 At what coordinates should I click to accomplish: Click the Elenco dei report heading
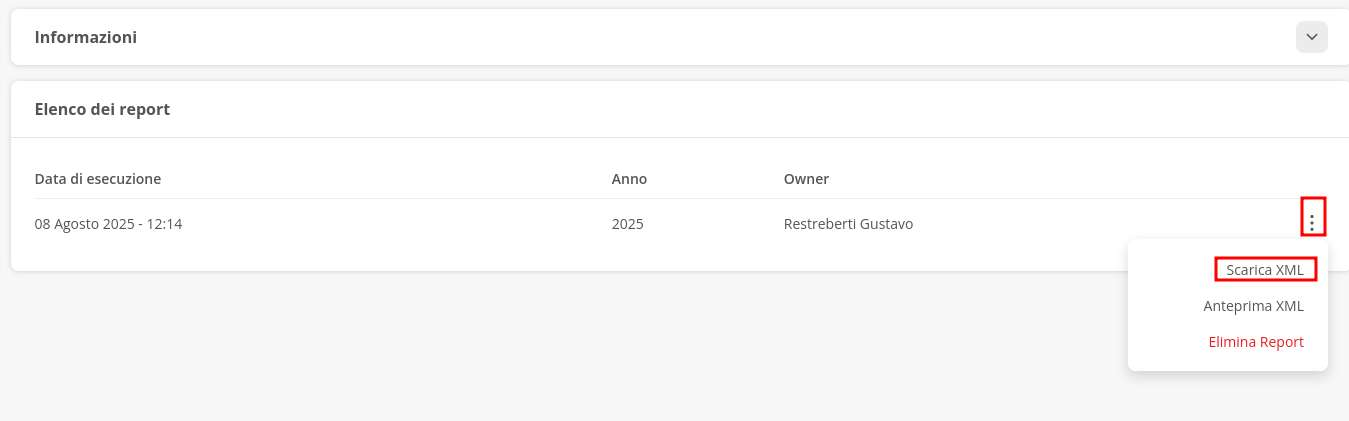tap(102, 109)
